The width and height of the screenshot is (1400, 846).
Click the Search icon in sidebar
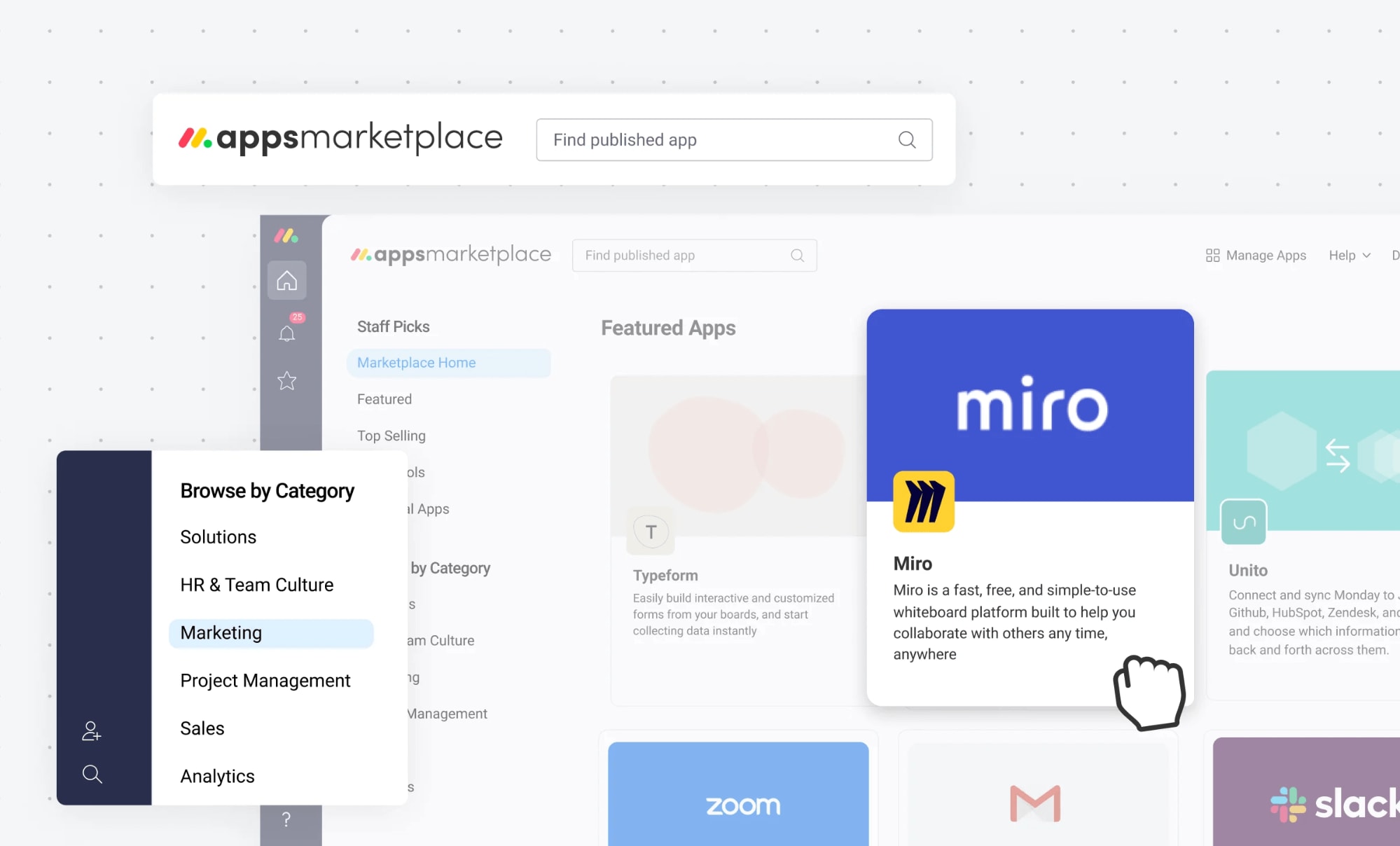point(92,775)
